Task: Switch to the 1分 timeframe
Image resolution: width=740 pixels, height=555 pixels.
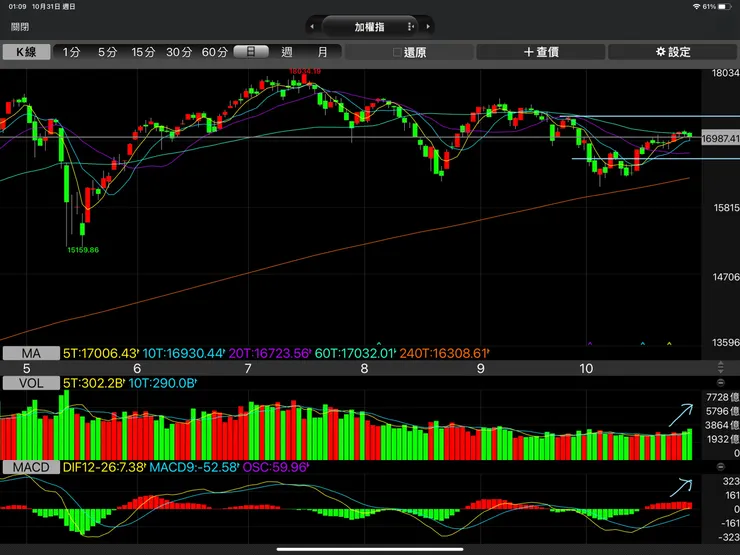Action: (72, 52)
